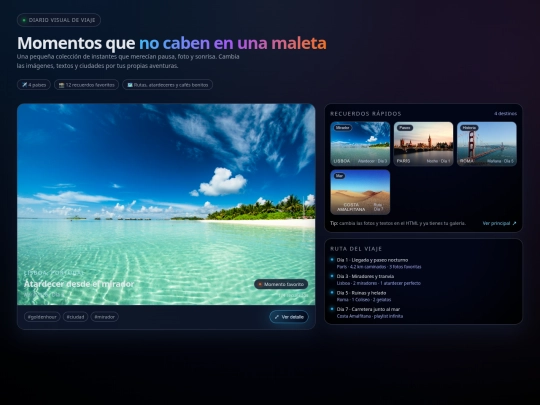Open the Paris night thumbnail
This screenshot has width=540, height=405.
click(x=423, y=144)
